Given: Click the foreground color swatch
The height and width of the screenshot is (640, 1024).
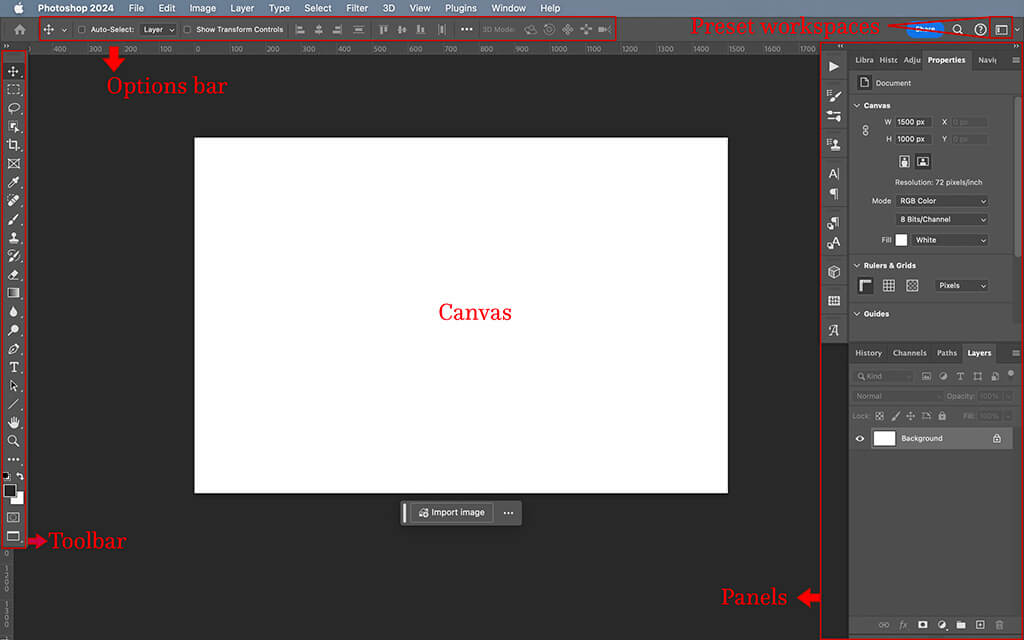Looking at the screenshot, I should click(9, 490).
